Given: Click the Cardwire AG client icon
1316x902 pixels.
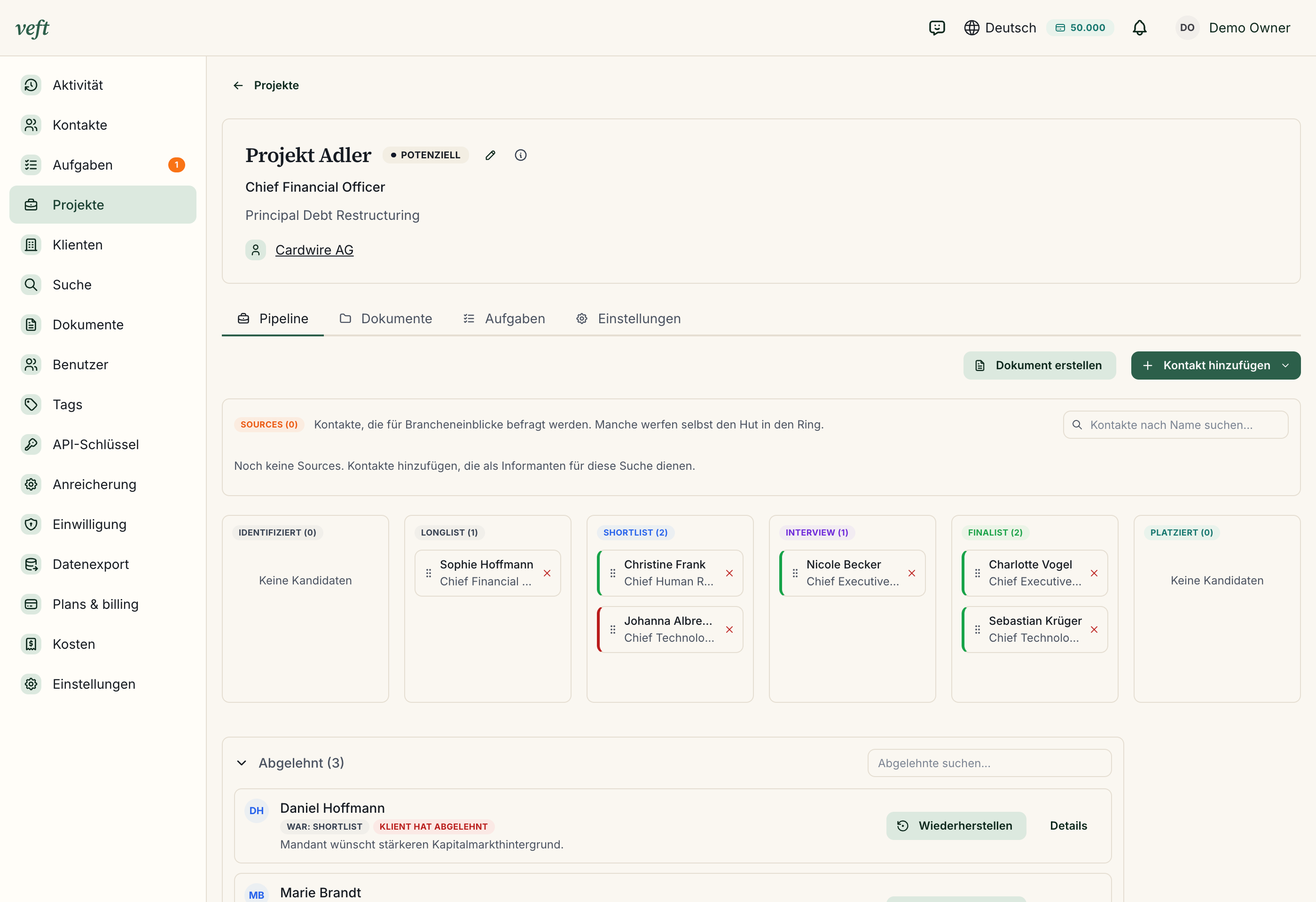Looking at the screenshot, I should coord(255,249).
